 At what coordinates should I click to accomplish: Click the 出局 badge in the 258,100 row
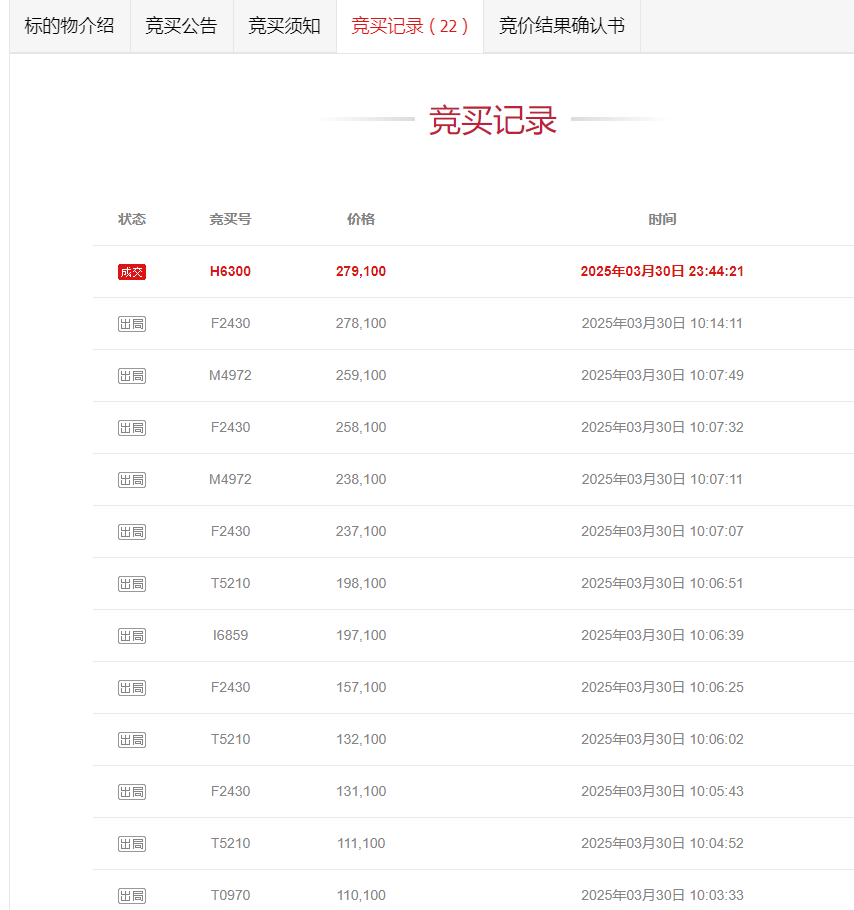(132, 428)
